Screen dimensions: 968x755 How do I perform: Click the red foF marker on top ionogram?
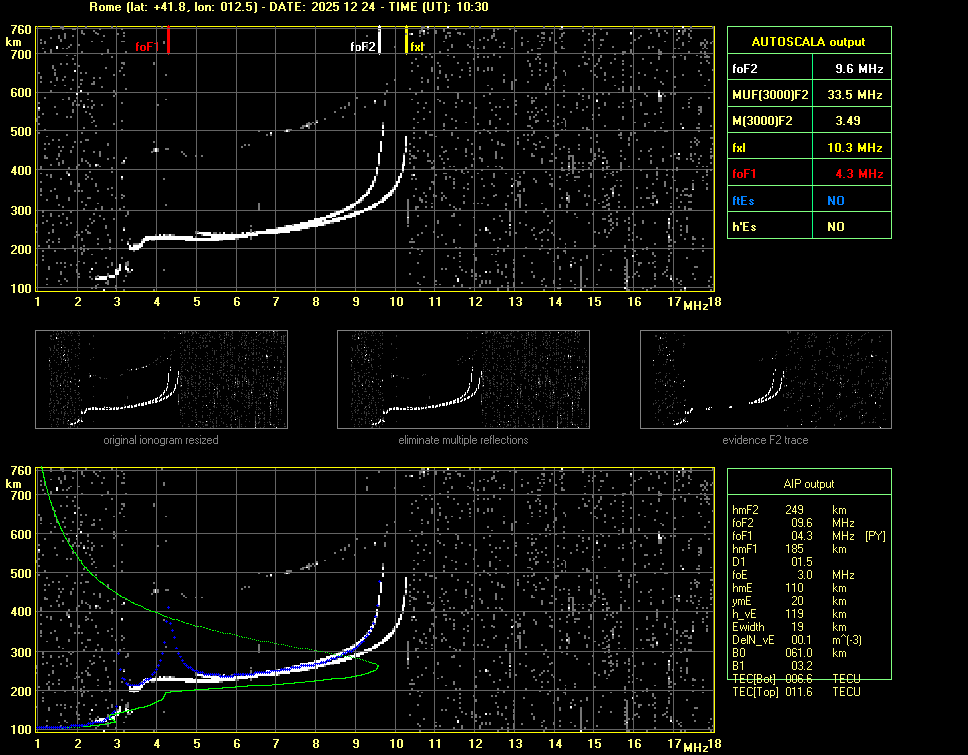click(168, 41)
